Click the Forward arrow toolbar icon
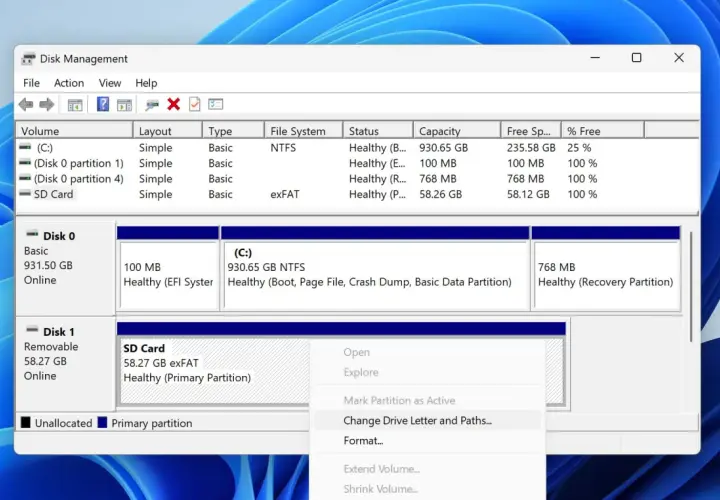 coord(47,105)
